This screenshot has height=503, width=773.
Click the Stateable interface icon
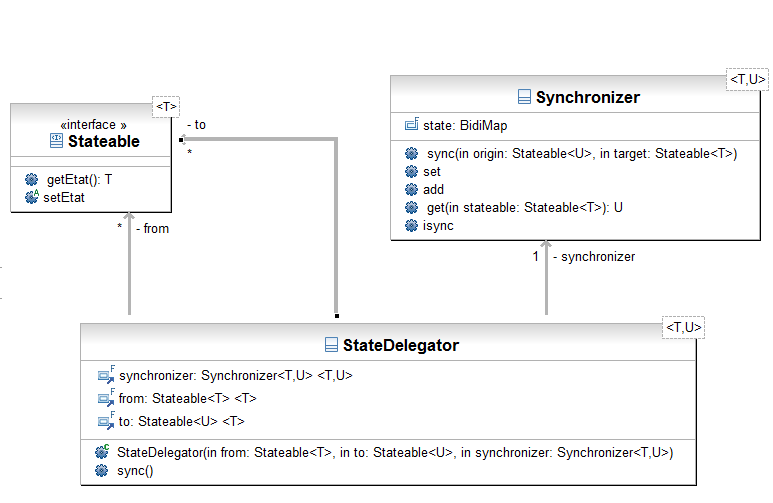(x=56, y=141)
